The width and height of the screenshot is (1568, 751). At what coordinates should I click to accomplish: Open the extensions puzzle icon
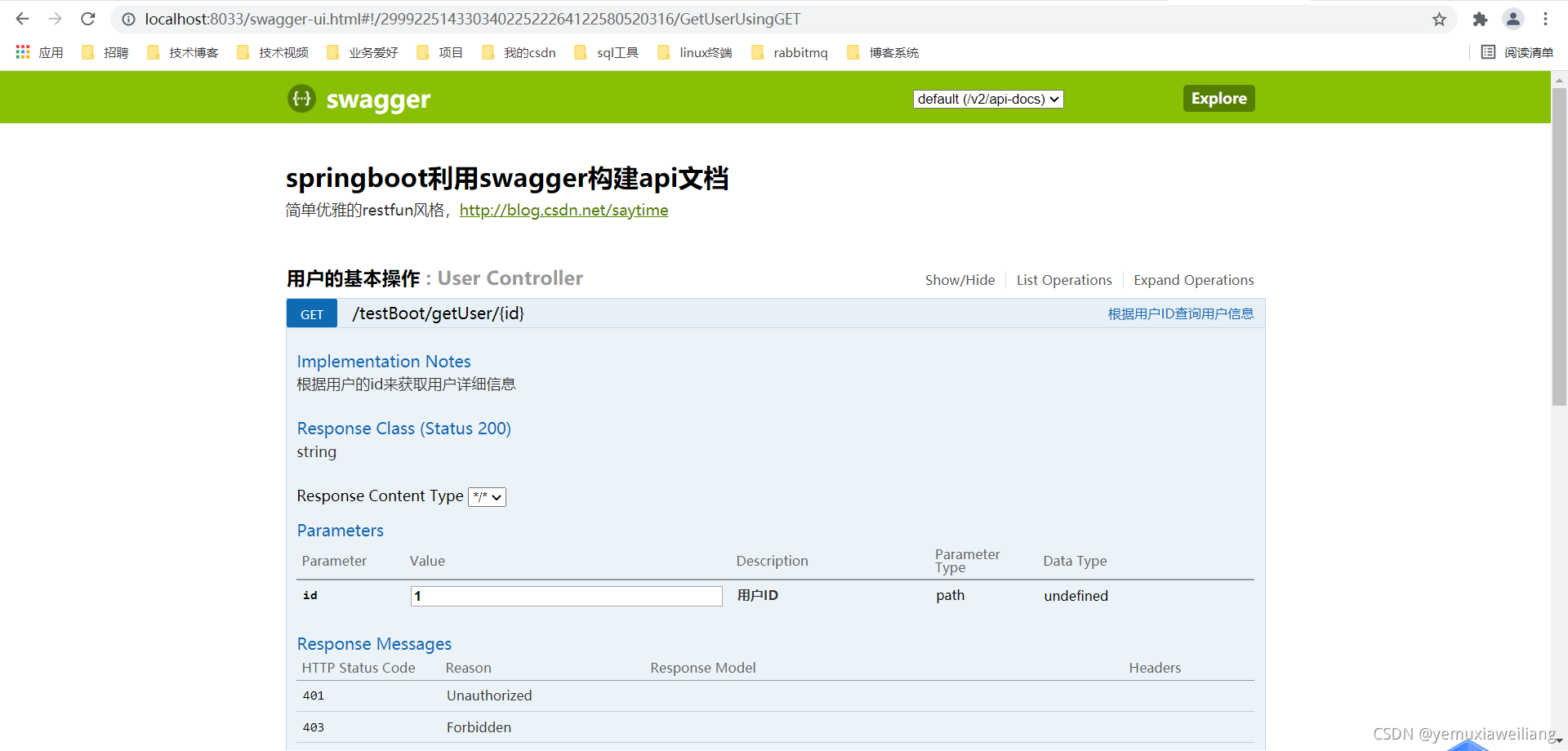tap(1480, 19)
